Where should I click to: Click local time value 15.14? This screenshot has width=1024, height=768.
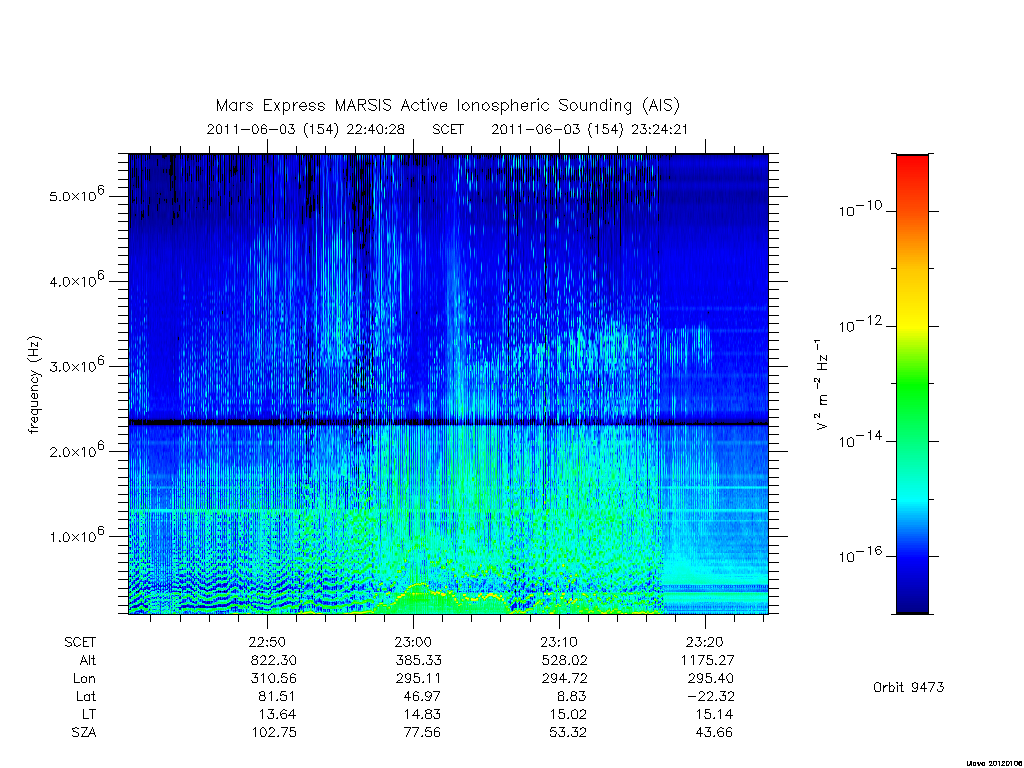pos(714,714)
